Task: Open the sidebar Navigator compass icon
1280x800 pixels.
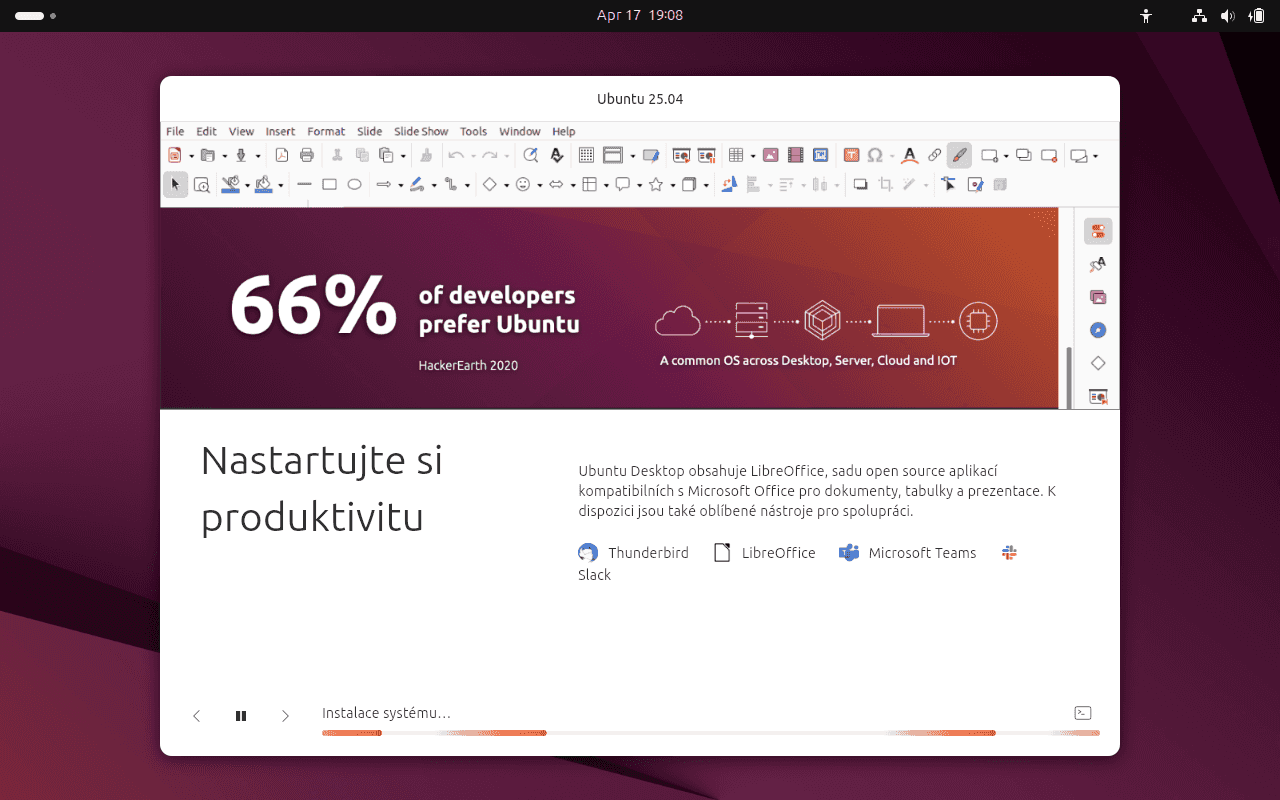Action: click(x=1098, y=330)
